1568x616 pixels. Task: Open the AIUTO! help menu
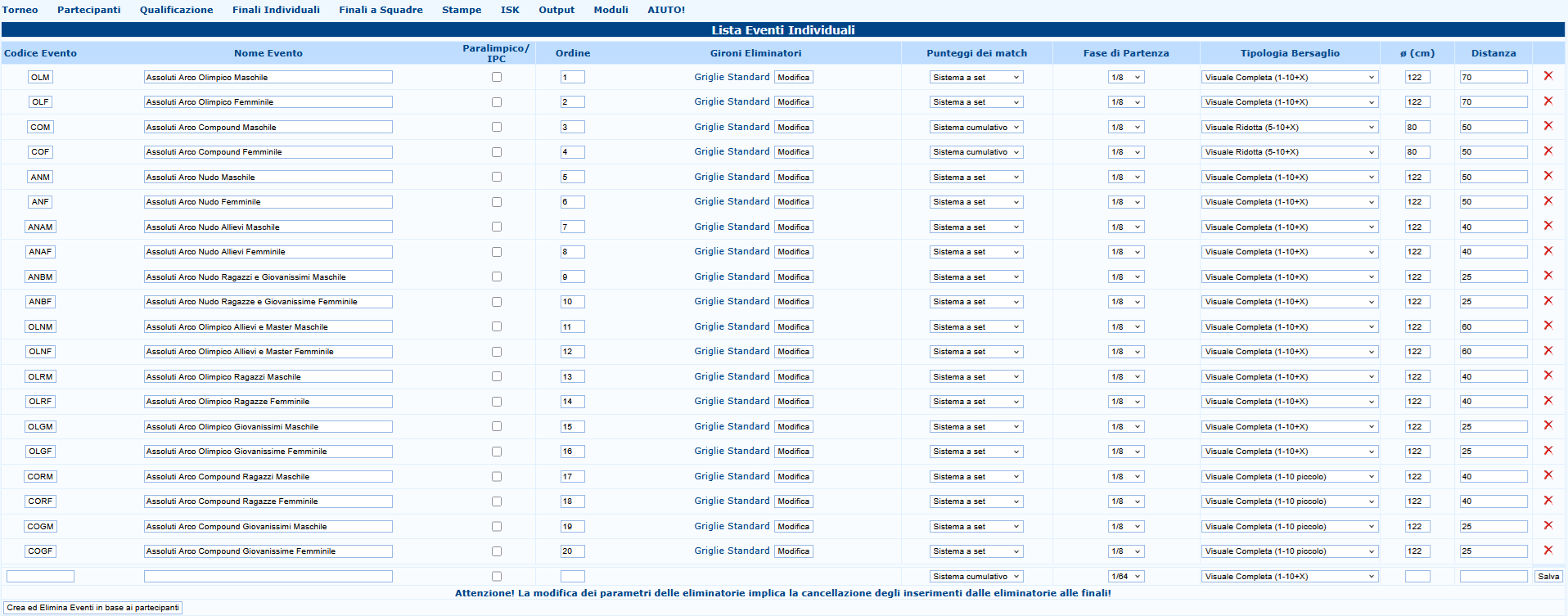pyautogui.click(x=666, y=10)
